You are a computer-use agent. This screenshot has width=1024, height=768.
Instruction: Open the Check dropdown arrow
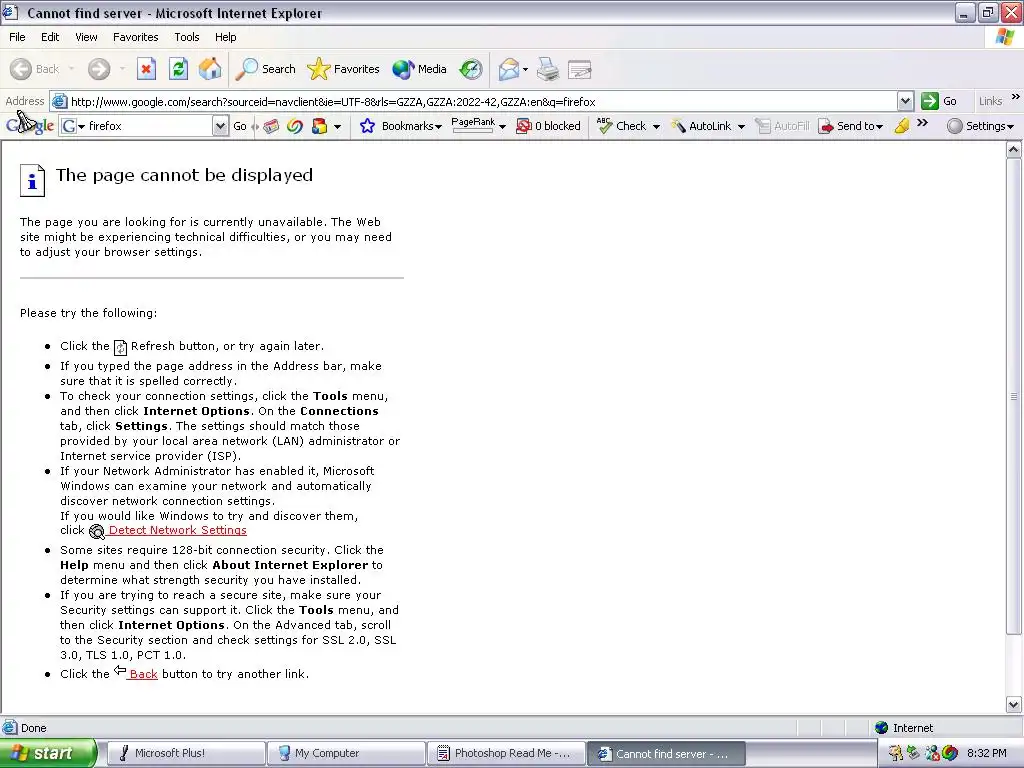656,127
